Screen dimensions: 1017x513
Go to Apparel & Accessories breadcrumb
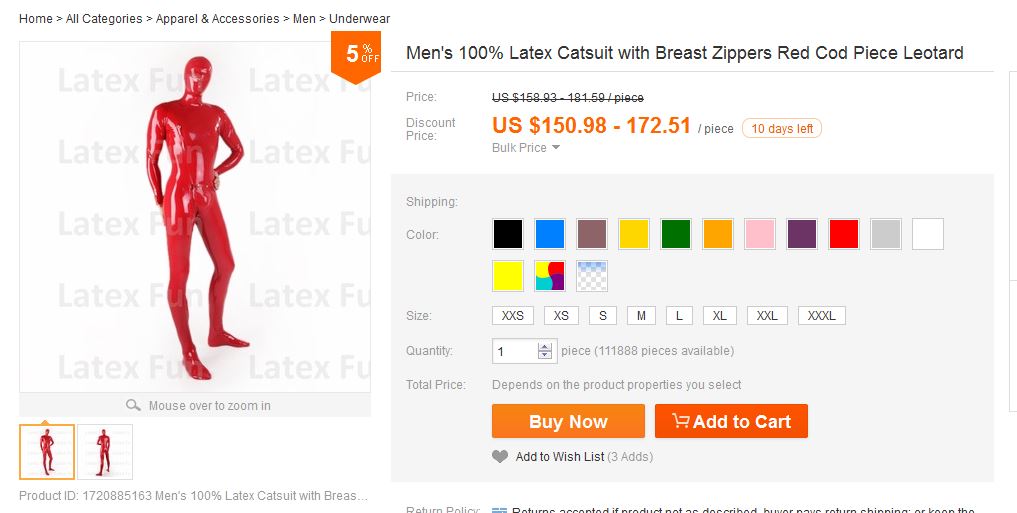218,19
